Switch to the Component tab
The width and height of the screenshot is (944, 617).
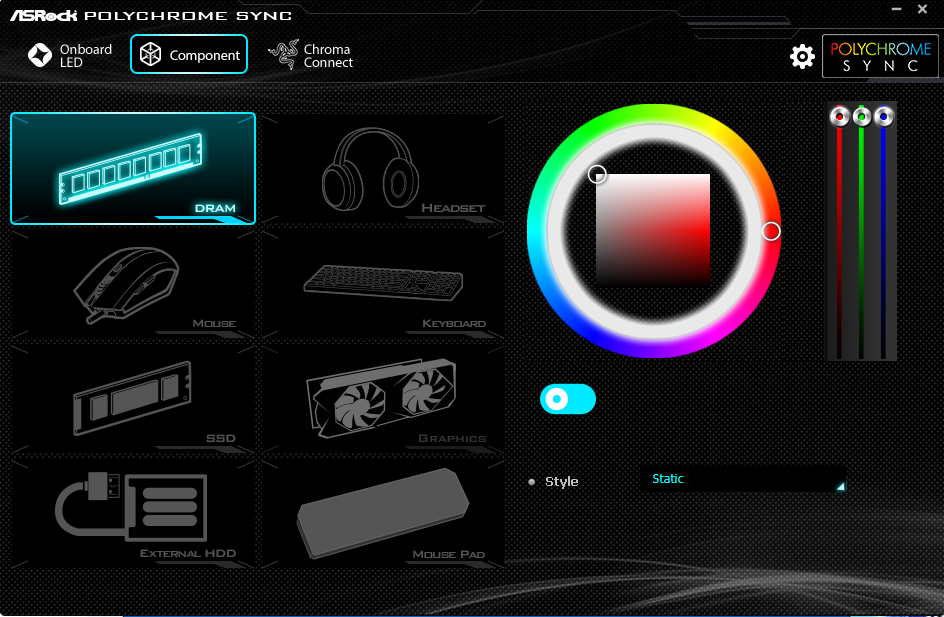(189, 54)
